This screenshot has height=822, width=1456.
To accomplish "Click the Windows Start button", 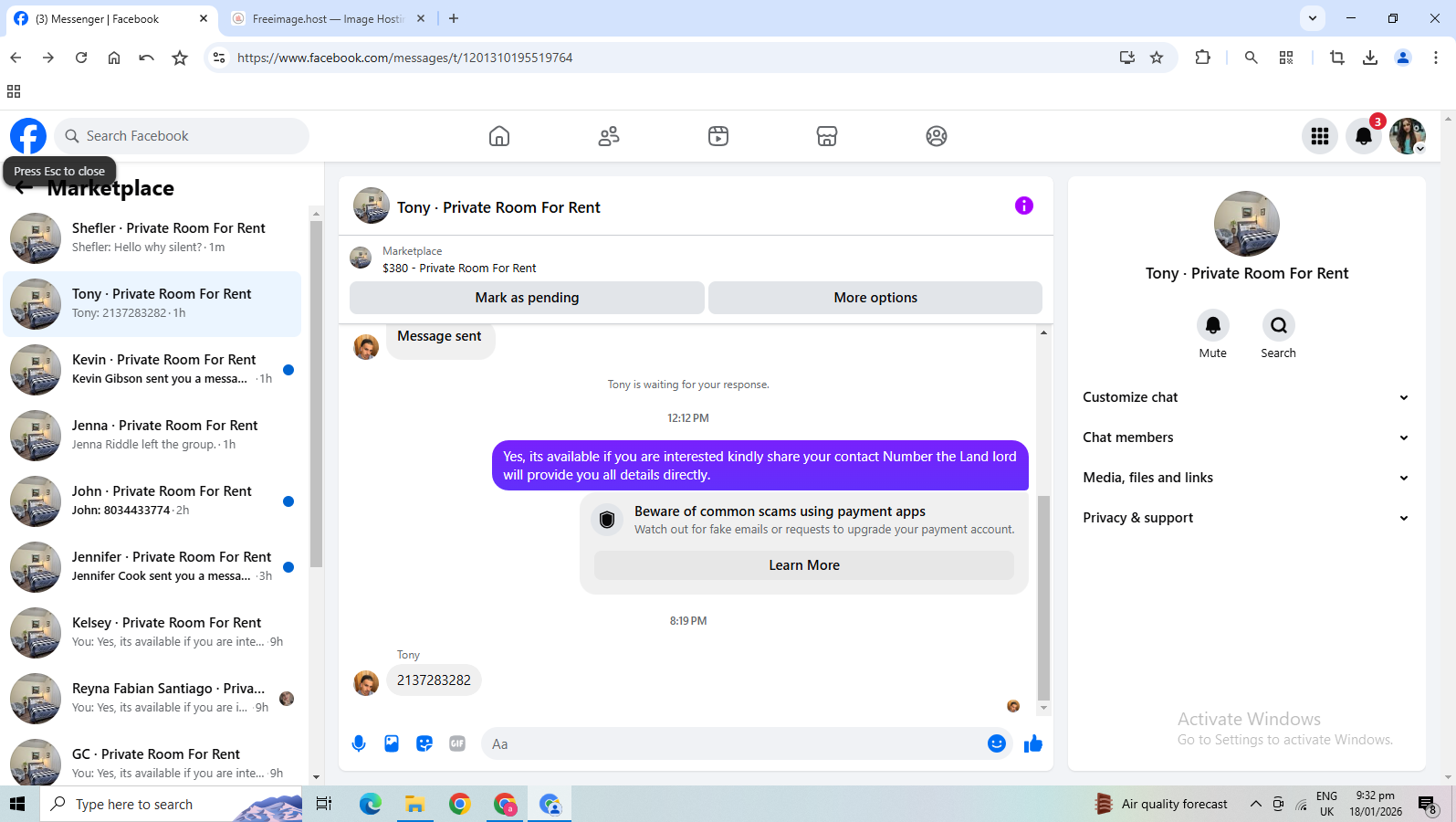I will pos(16,804).
